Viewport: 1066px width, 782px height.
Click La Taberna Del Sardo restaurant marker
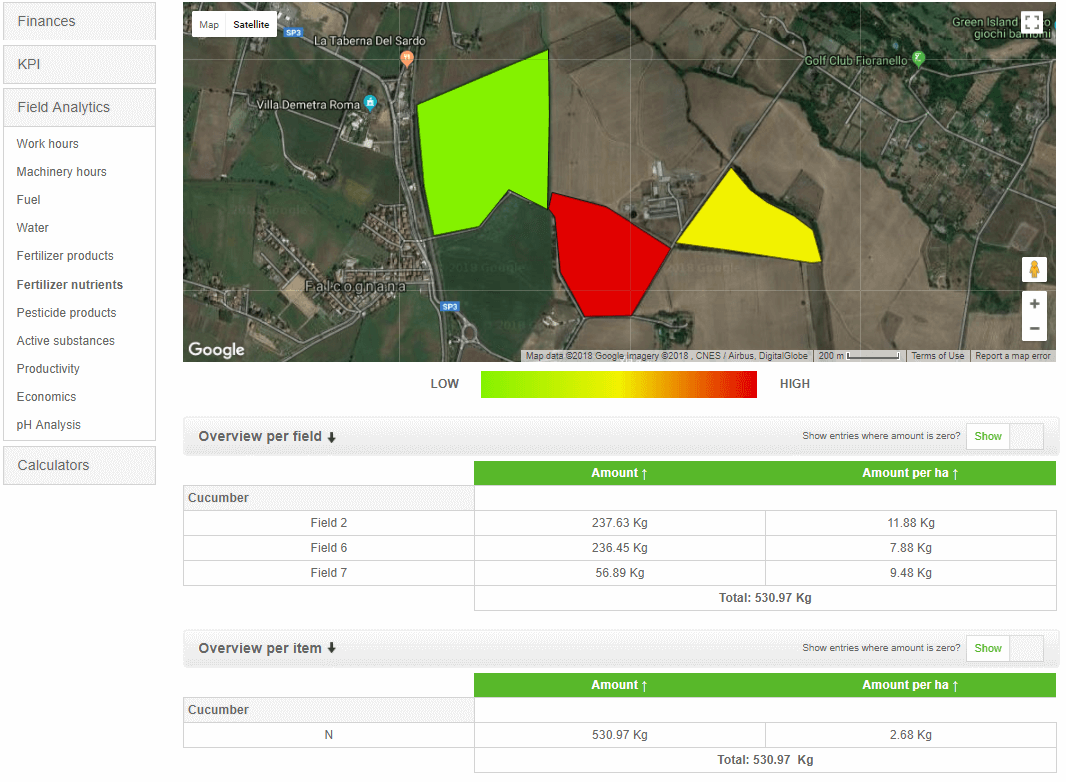click(x=407, y=58)
